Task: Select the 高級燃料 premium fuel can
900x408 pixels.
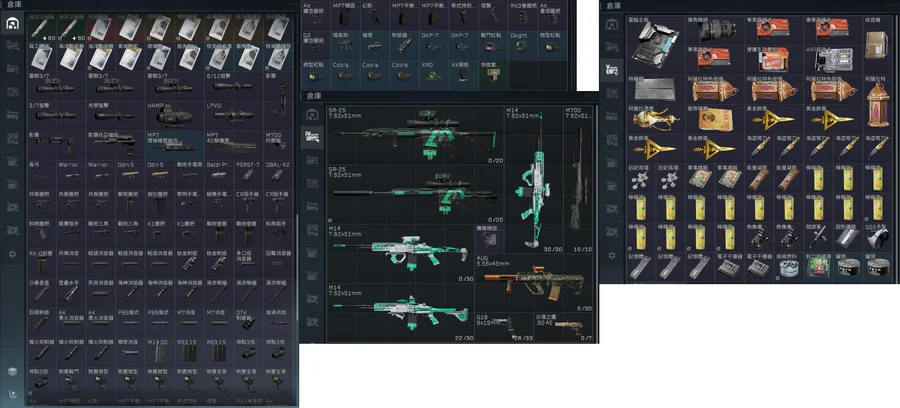Action: click(x=790, y=267)
